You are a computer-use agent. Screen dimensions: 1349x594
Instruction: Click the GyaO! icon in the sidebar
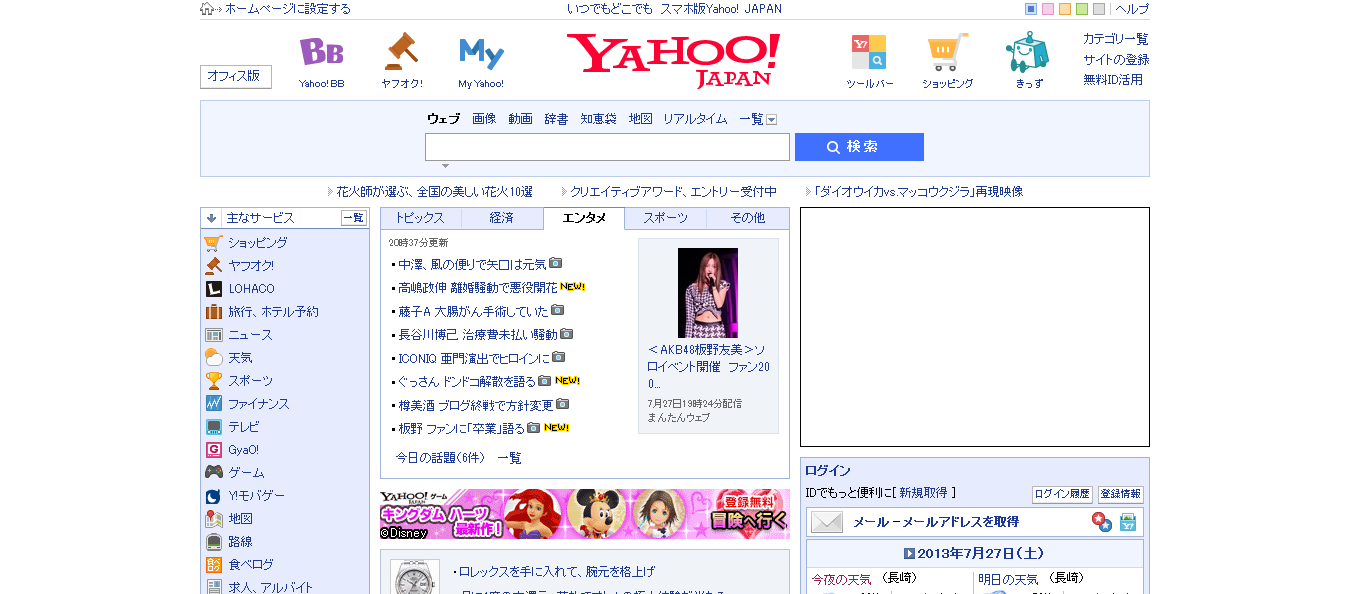click(213, 450)
